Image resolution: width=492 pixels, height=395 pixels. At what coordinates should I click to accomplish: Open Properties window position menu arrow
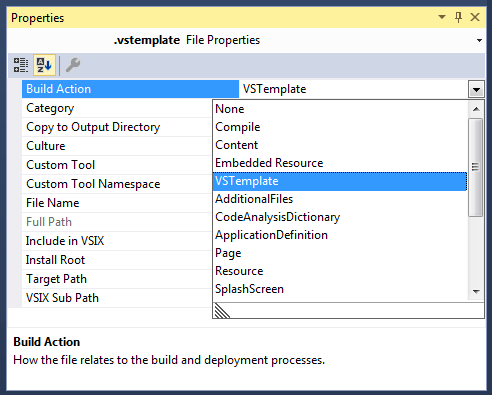tap(442, 17)
